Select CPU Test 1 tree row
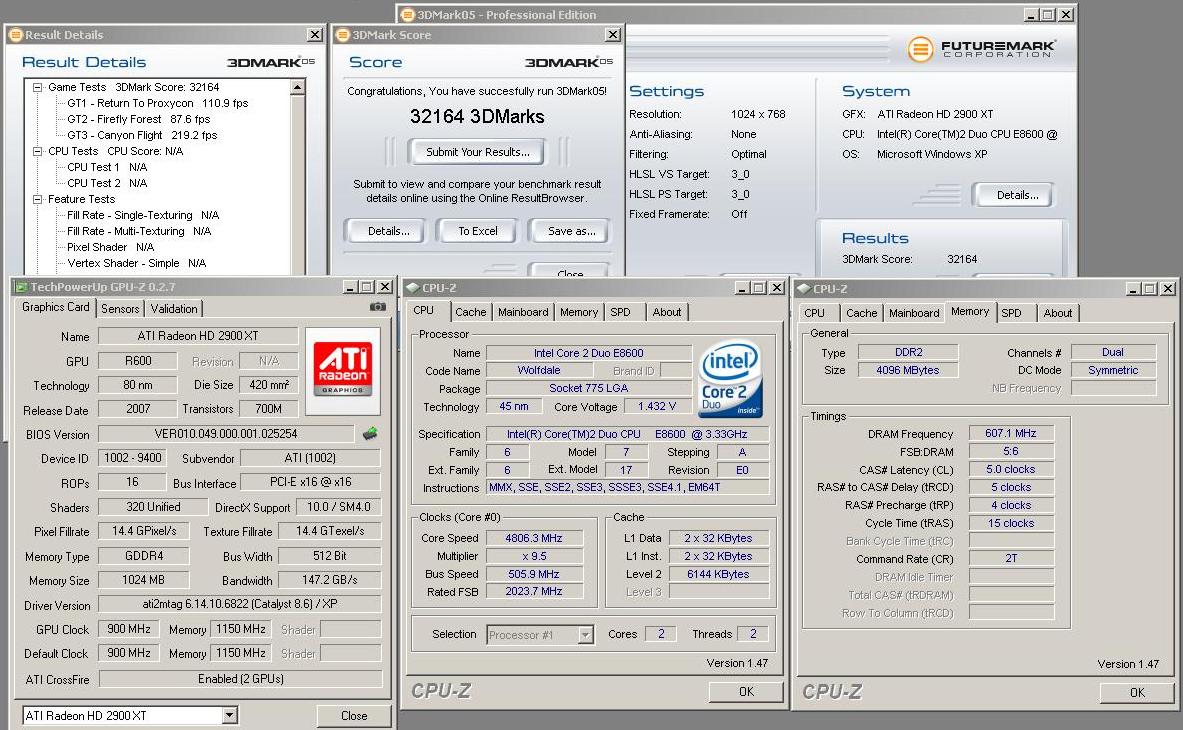The image size is (1183, 730). 106,167
